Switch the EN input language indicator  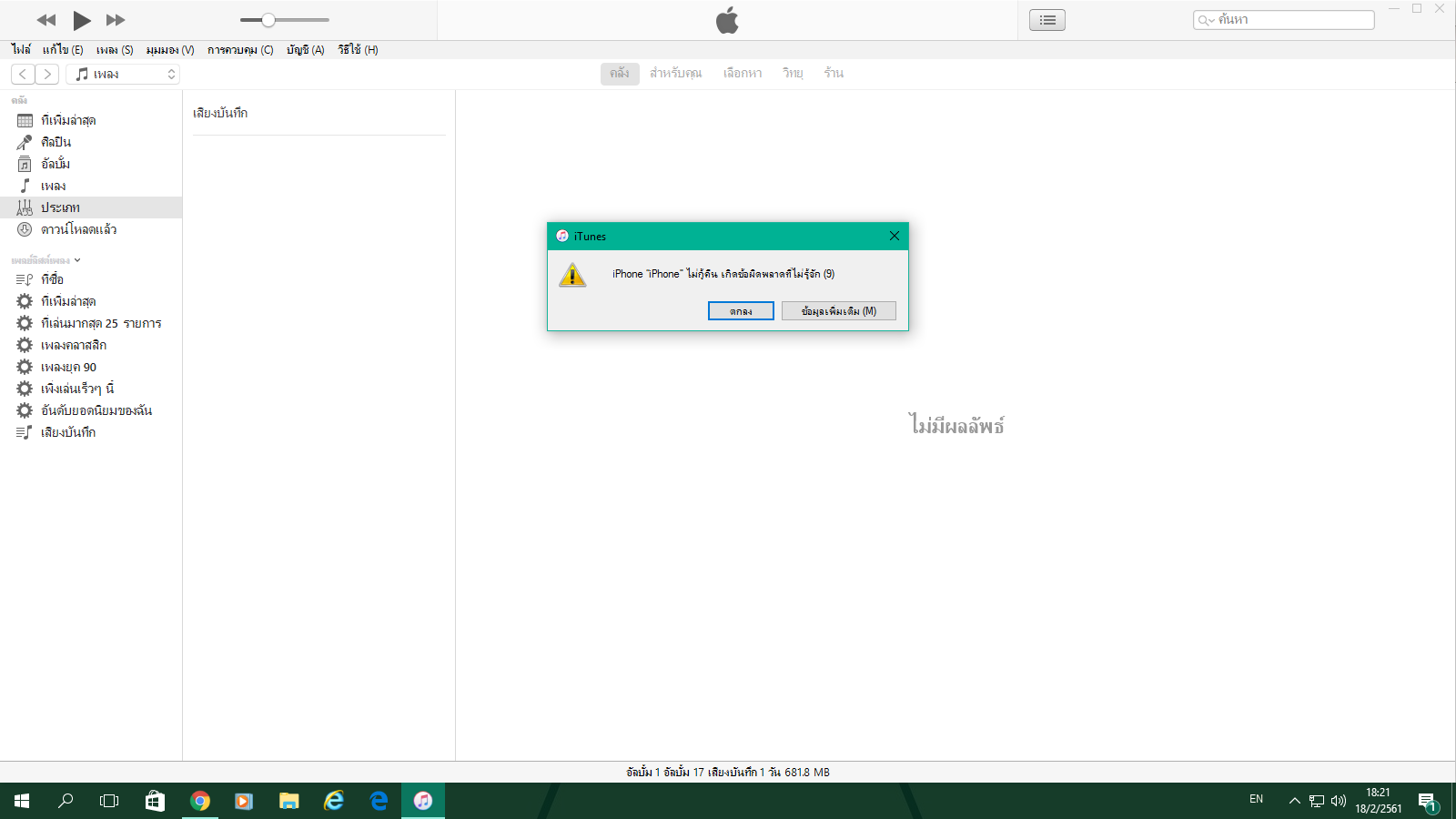tap(1256, 799)
